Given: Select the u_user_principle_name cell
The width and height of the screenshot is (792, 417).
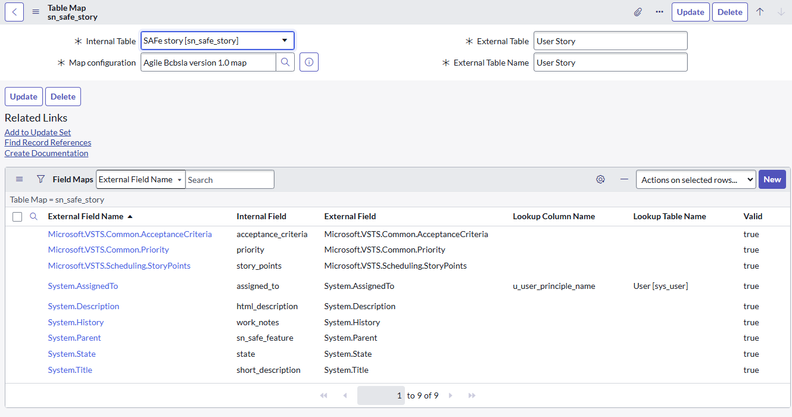Looking at the screenshot, I should pyautogui.click(x=554, y=286).
